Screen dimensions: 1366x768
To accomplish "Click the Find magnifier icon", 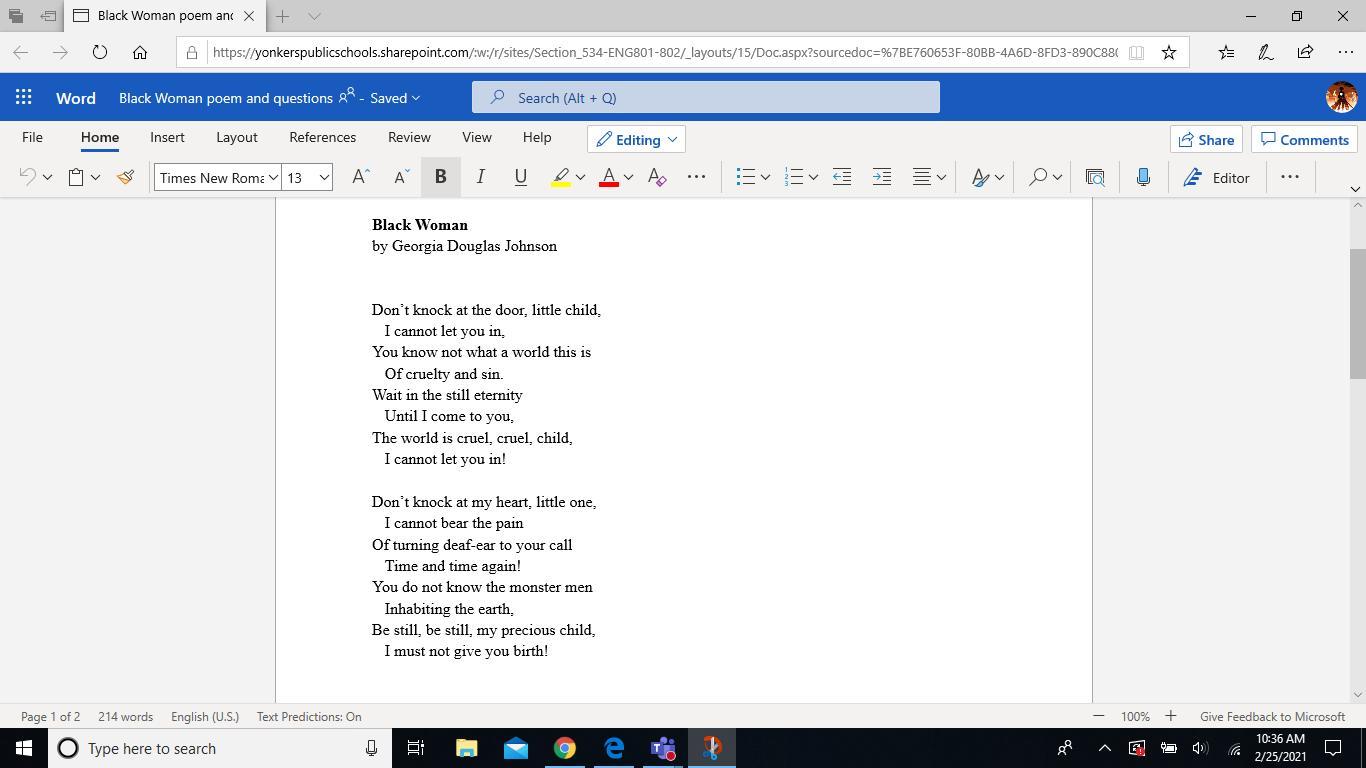I will [1039, 177].
